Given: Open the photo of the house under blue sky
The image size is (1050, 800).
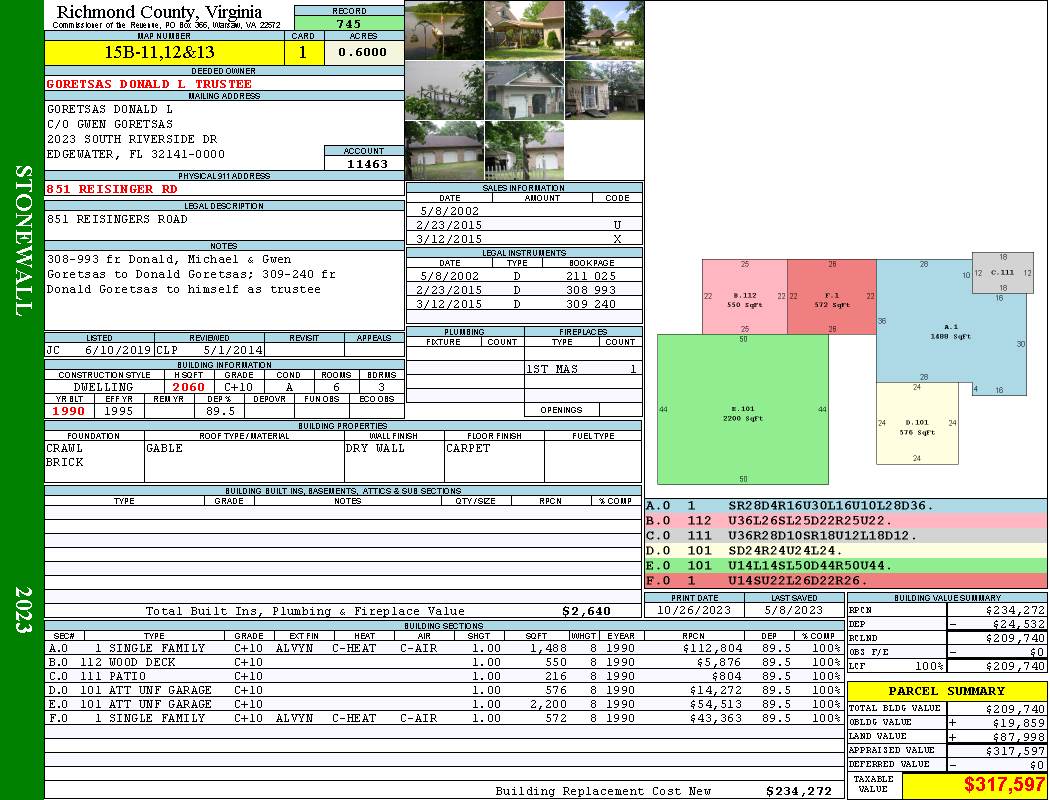Looking at the screenshot, I should (604, 30).
